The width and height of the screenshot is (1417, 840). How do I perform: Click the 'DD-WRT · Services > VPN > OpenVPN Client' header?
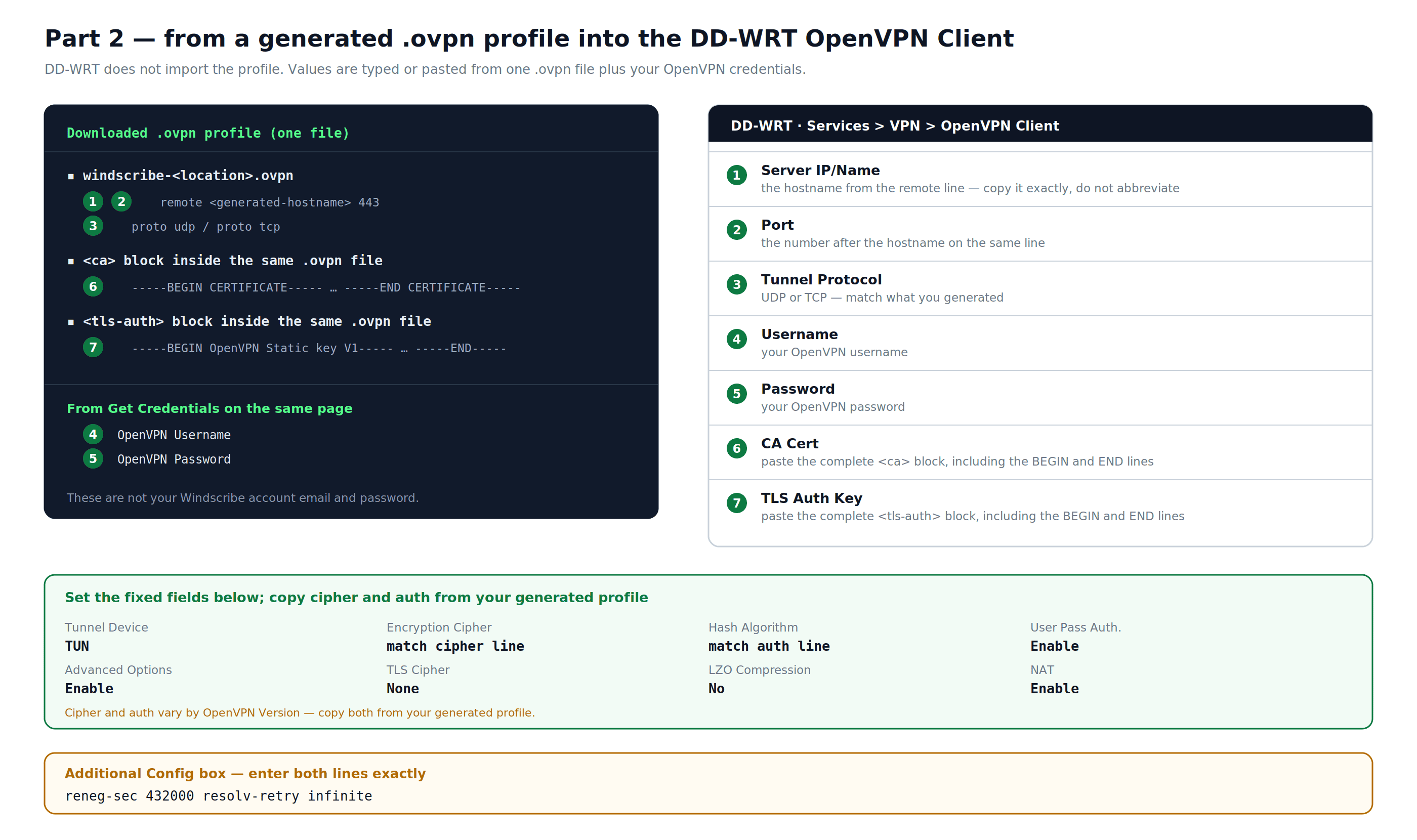[x=894, y=125]
